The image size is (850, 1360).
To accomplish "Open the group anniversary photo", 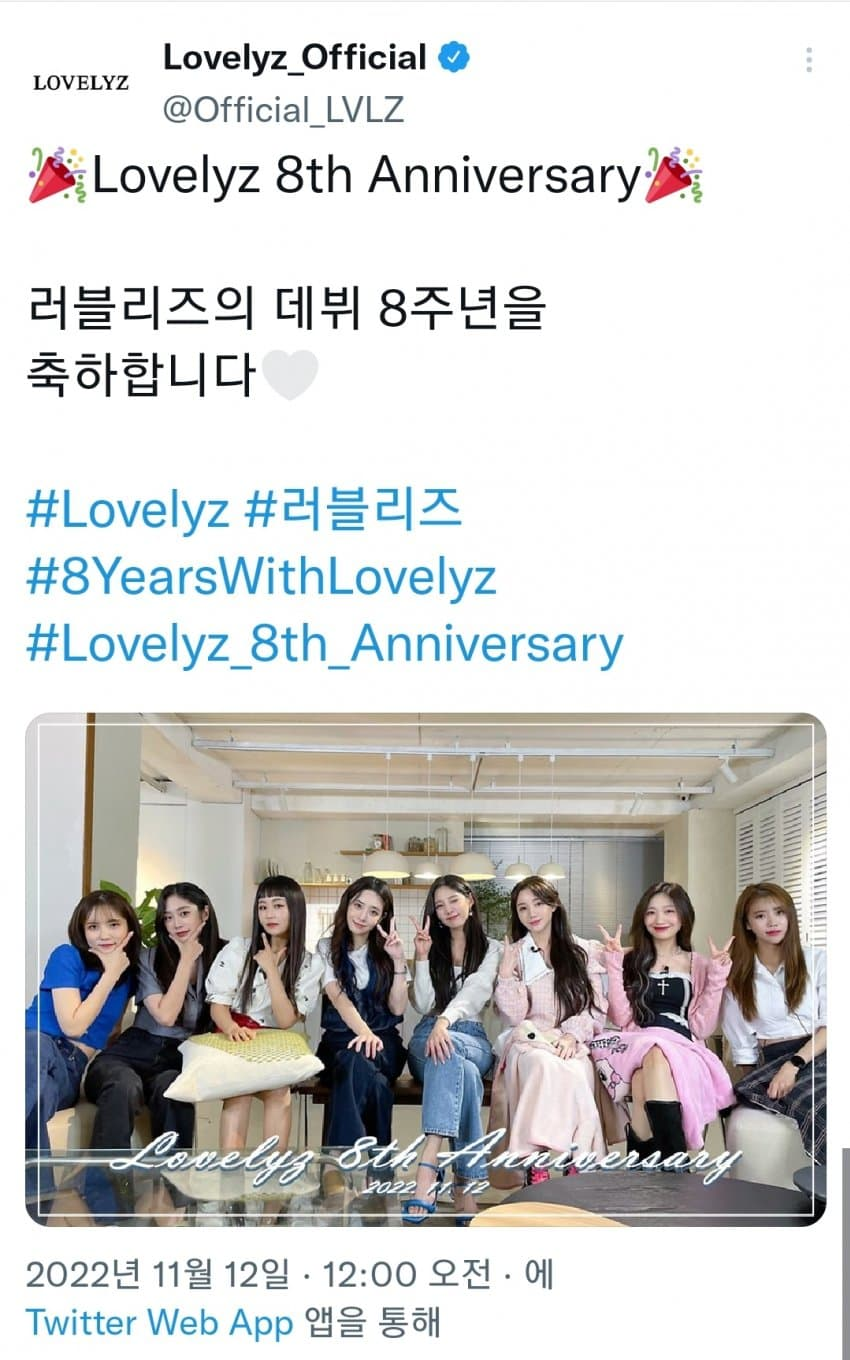I will (x=426, y=969).
